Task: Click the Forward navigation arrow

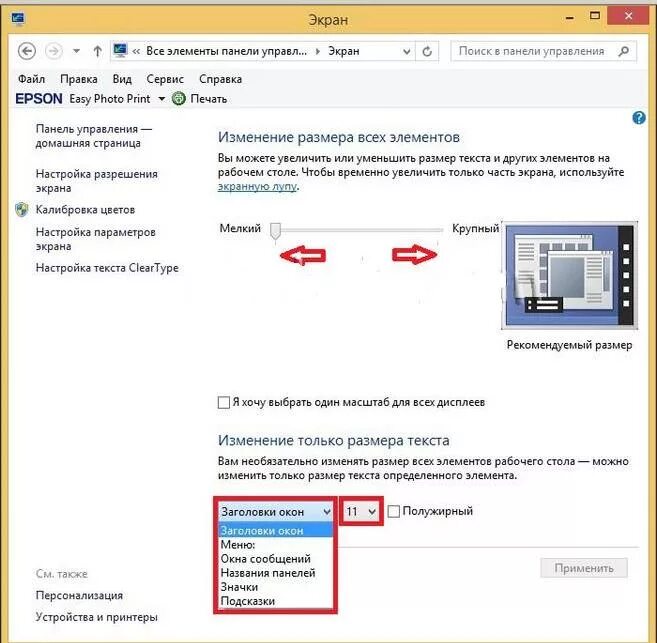Action: pos(54,52)
